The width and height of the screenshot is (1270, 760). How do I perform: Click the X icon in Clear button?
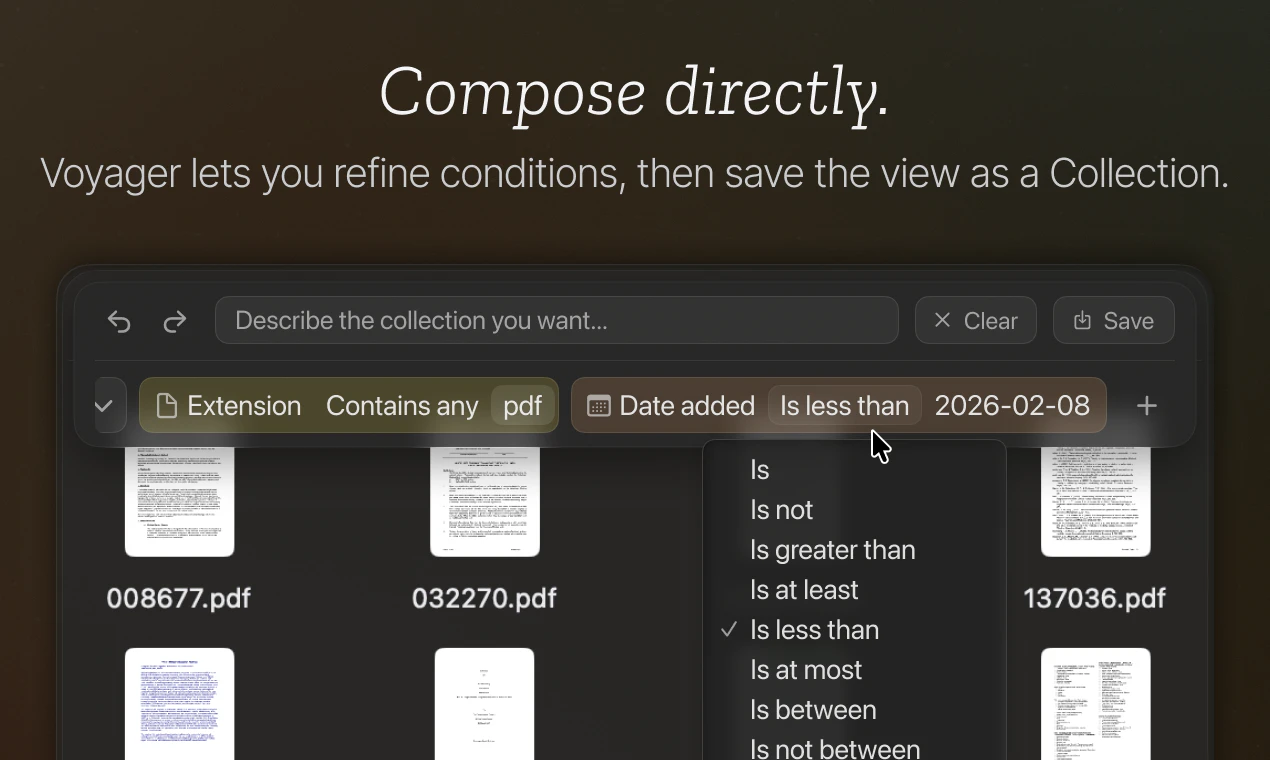pyautogui.click(x=942, y=321)
